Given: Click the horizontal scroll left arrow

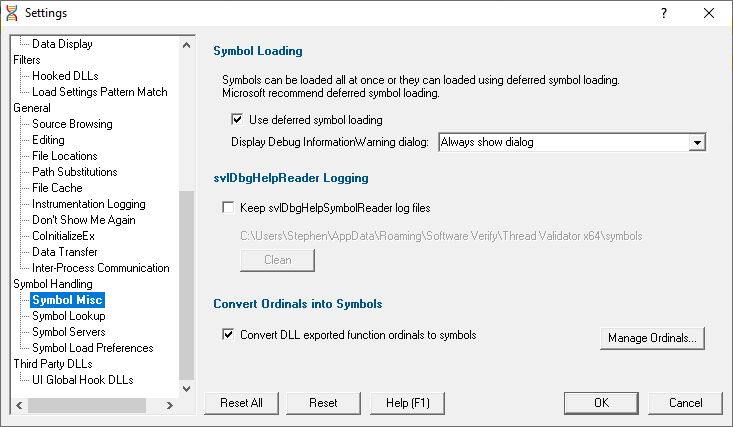Looking at the screenshot, I should pyautogui.click(x=19, y=405).
